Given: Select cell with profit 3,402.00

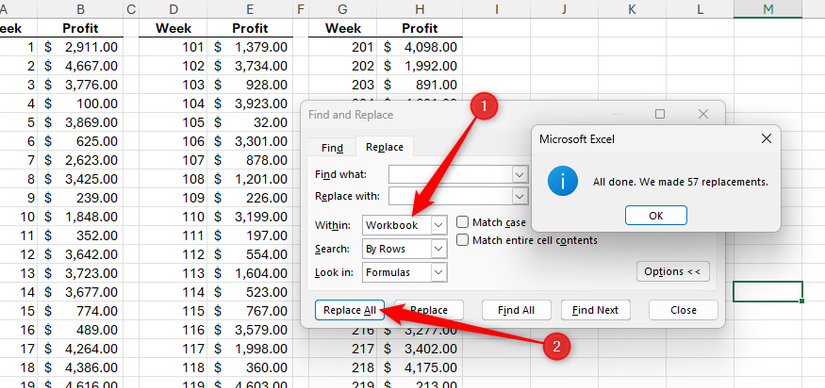Looking at the screenshot, I should 419,349.
